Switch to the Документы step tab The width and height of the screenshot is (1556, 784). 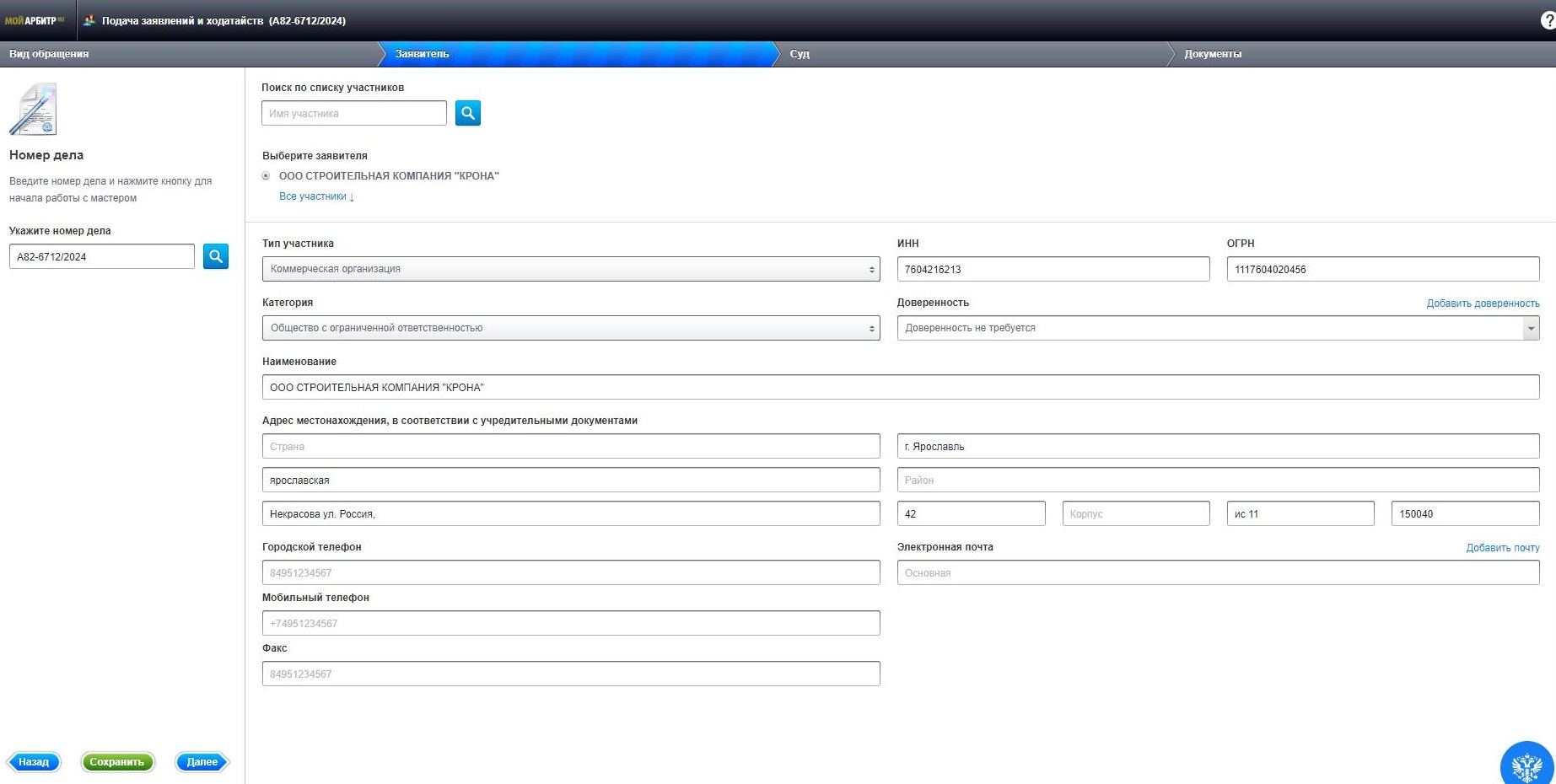point(1213,54)
